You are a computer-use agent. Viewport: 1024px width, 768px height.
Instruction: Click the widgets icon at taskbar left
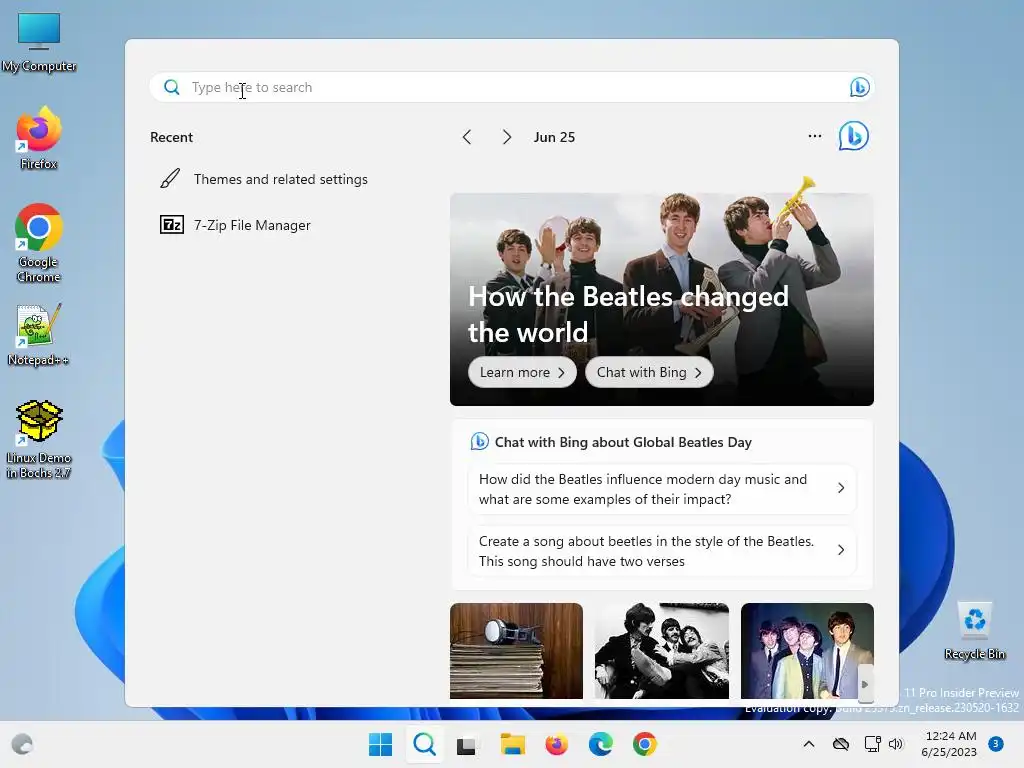click(22, 744)
